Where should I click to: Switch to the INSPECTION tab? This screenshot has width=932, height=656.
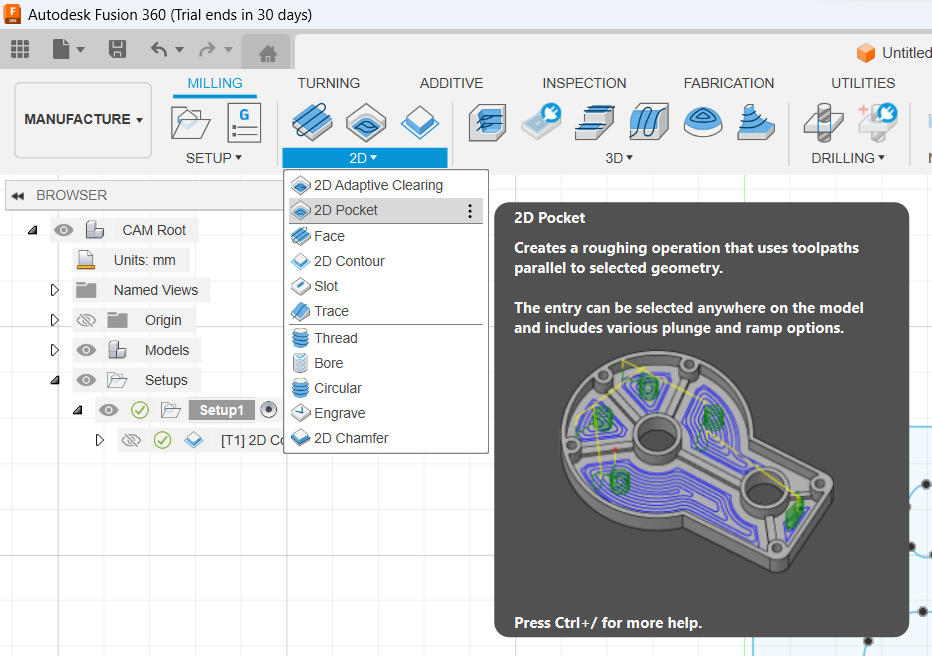pyautogui.click(x=584, y=83)
